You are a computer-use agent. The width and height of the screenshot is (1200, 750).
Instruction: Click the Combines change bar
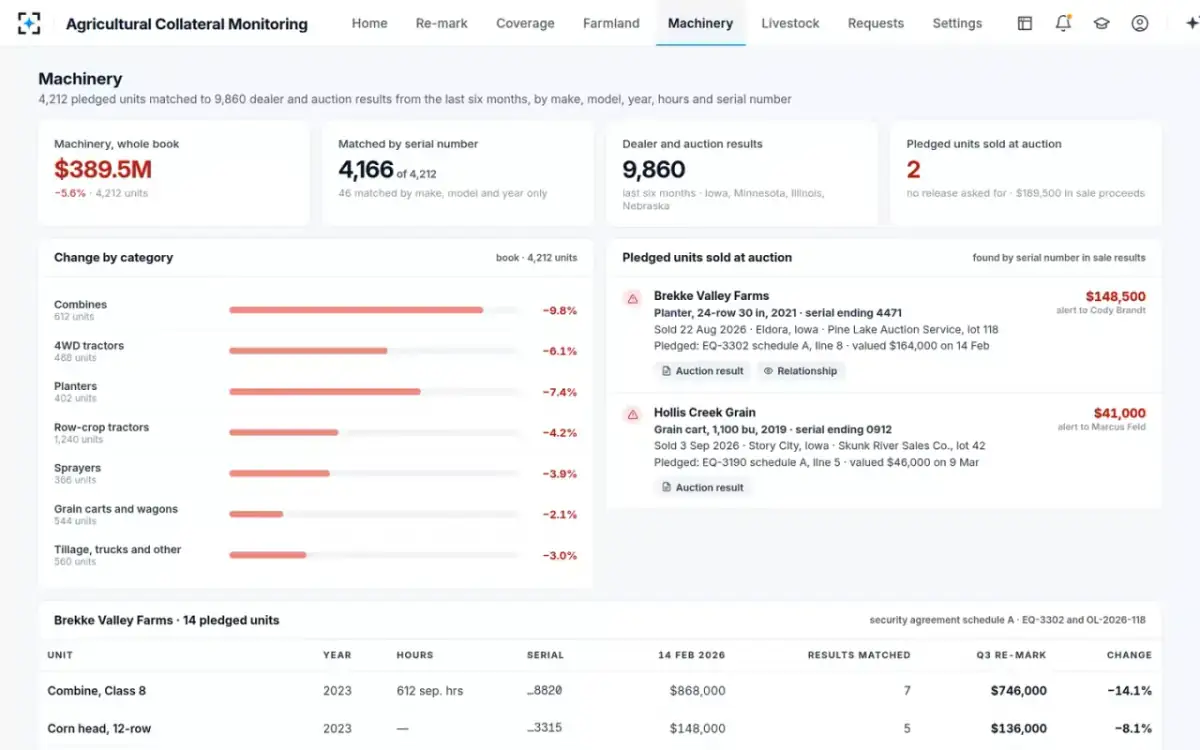[374, 310]
